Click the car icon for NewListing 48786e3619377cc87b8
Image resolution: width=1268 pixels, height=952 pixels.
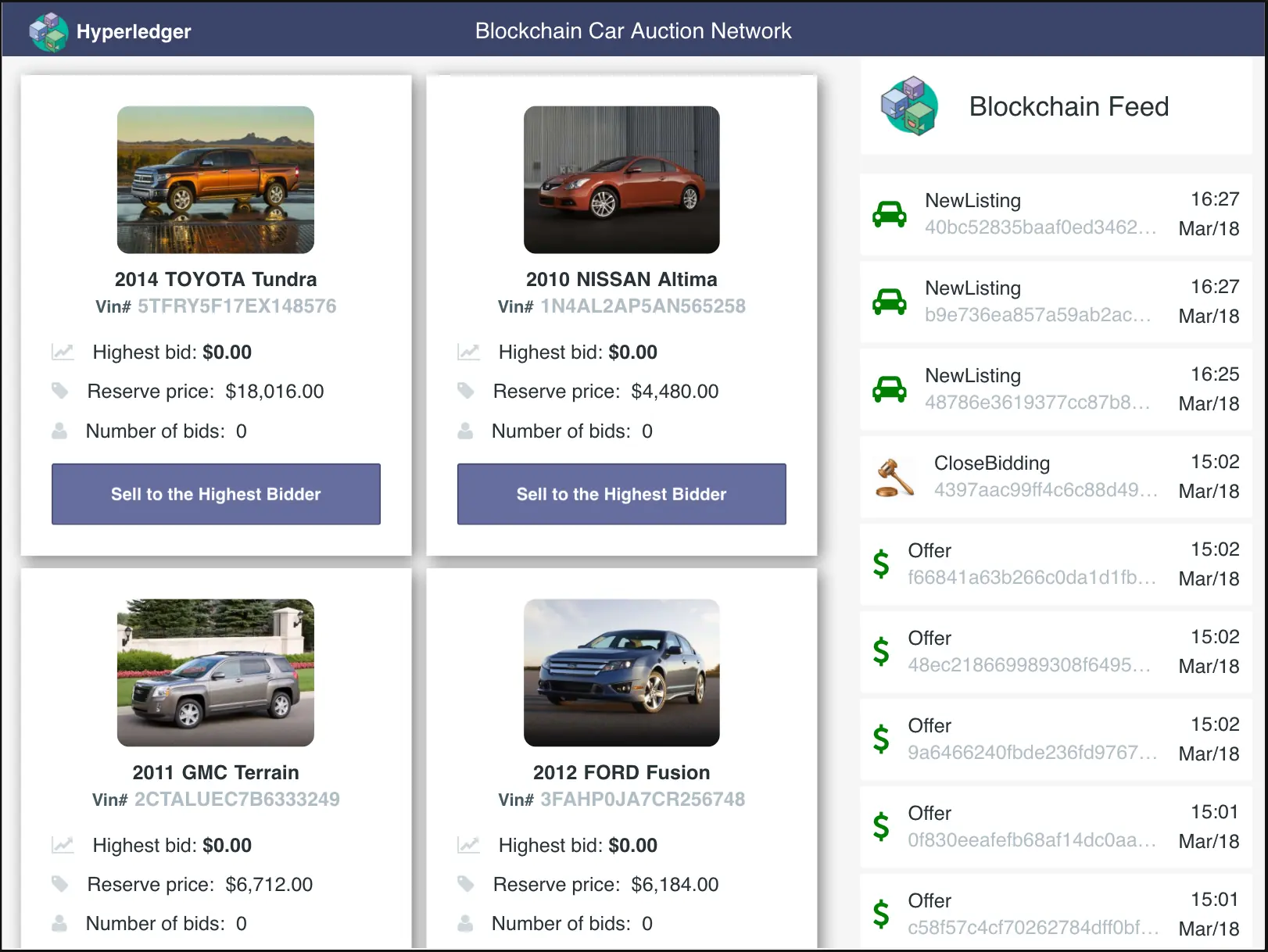coord(890,389)
